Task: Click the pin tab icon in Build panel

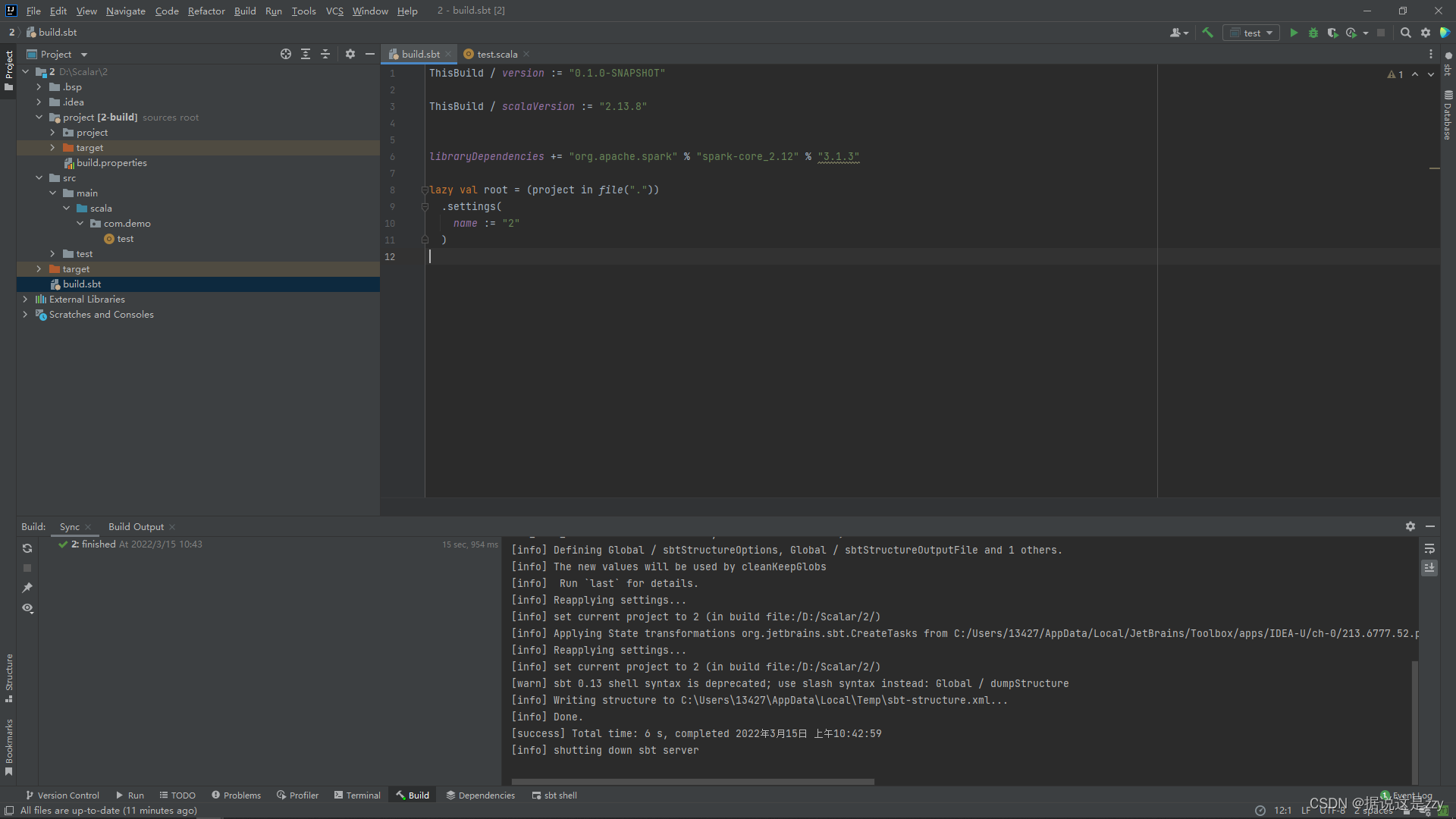Action: click(27, 588)
